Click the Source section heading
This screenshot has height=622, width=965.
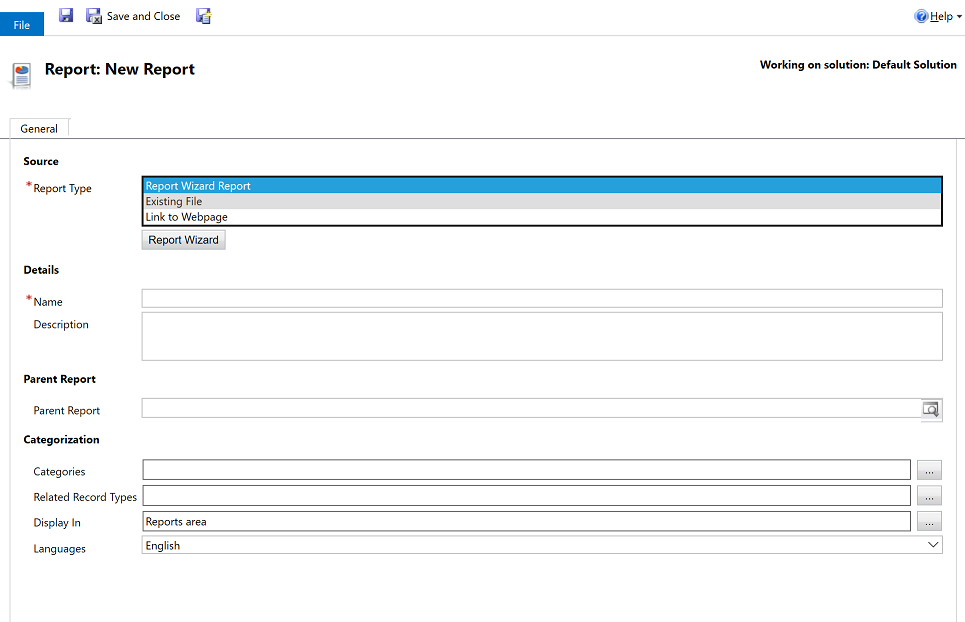pyautogui.click(x=41, y=161)
